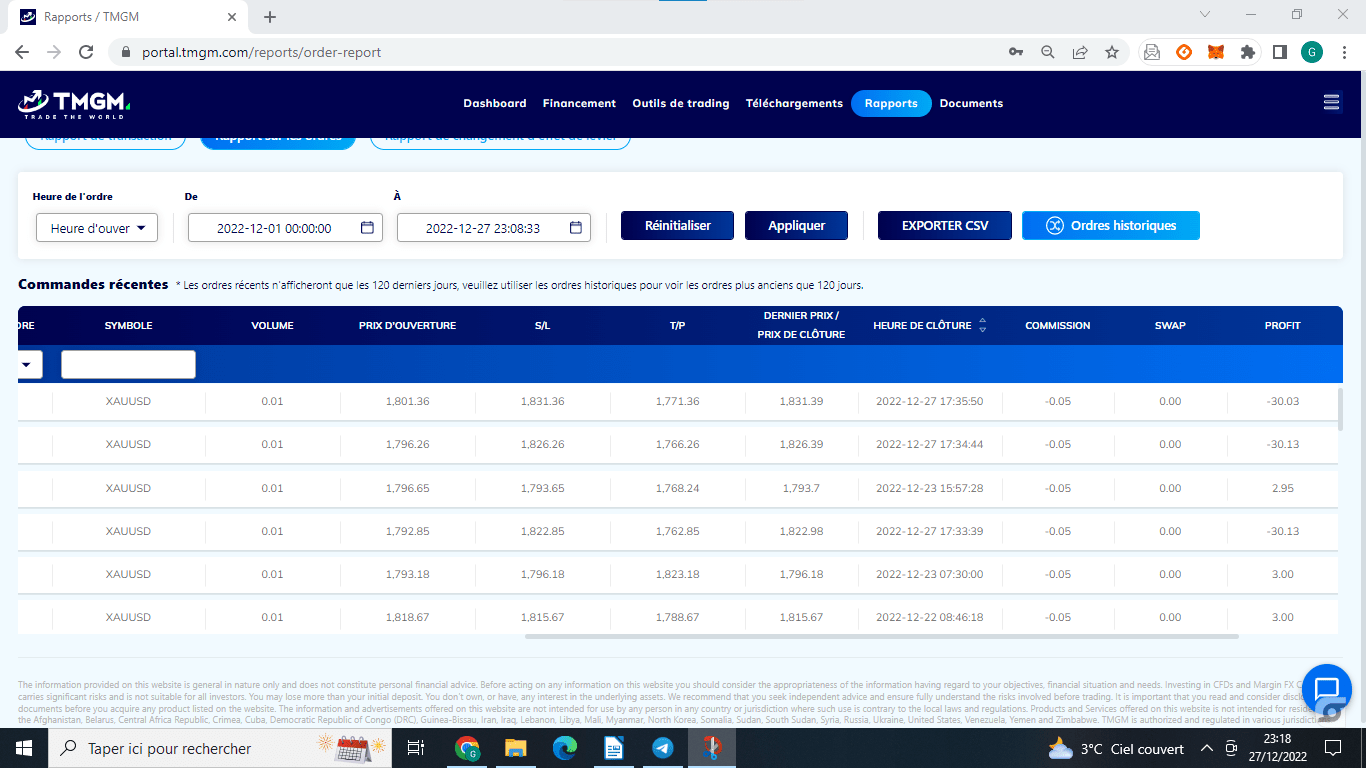Click the horizontal scrollbar under the table
Viewport: 1366px width, 768px height.
882,636
